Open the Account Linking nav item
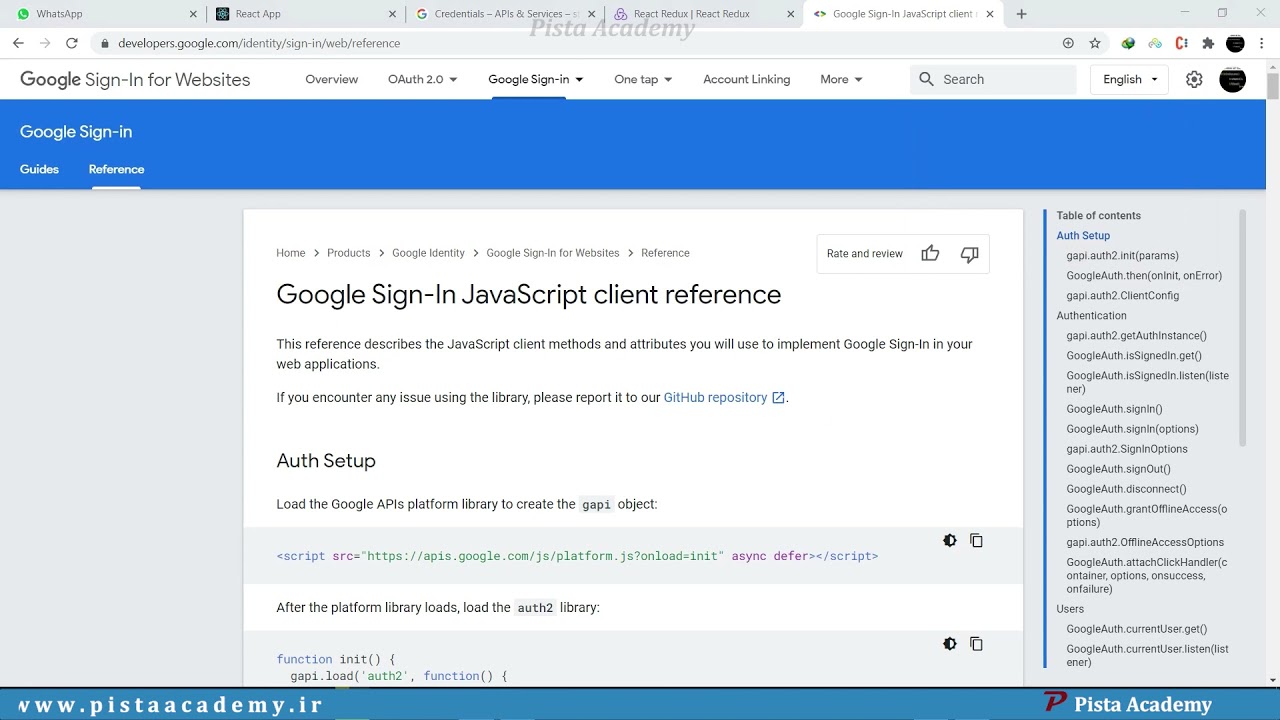Image resolution: width=1280 pixels, height=720 pixels. (746, 79)
